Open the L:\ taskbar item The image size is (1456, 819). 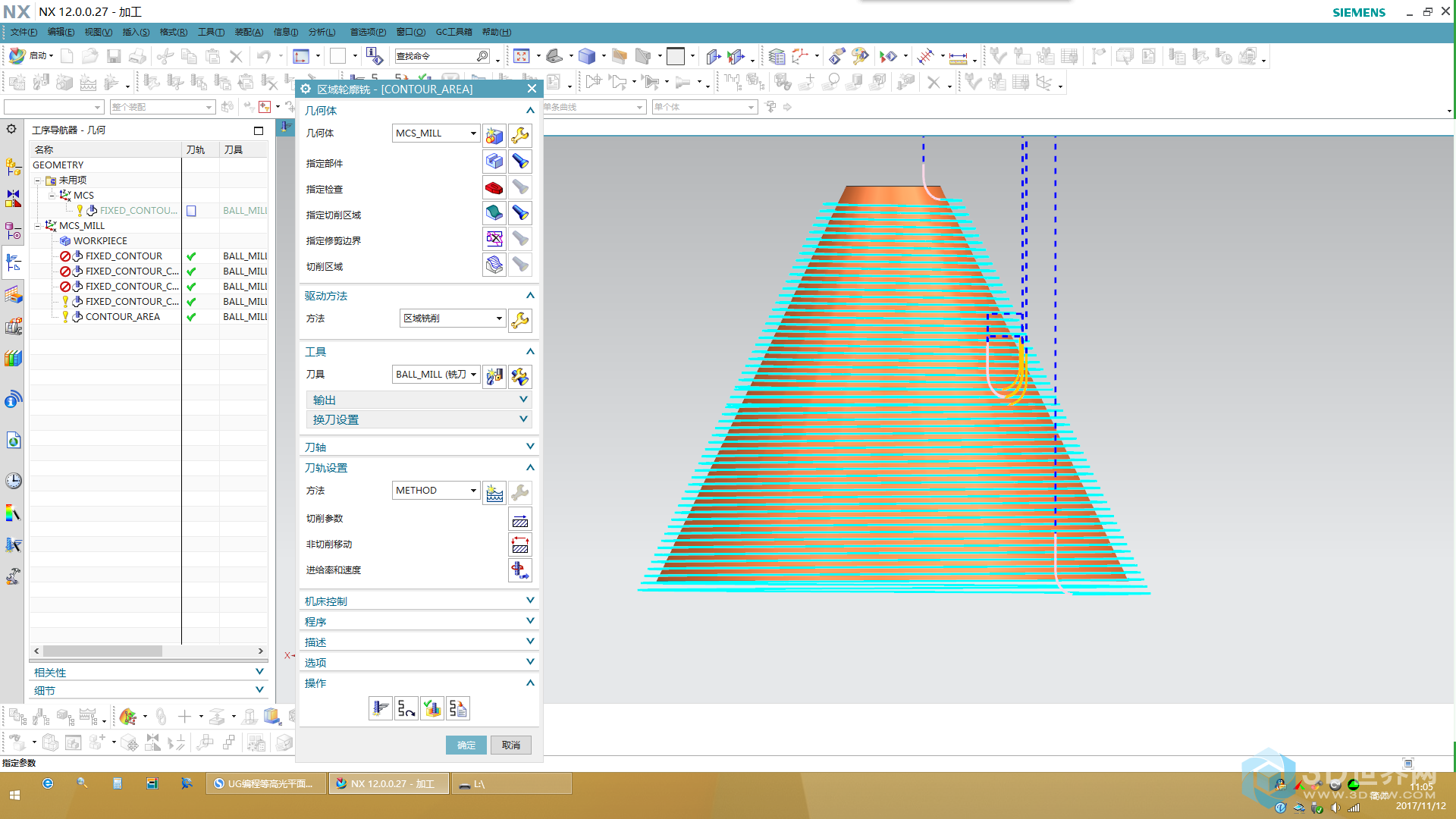point(512,784)
